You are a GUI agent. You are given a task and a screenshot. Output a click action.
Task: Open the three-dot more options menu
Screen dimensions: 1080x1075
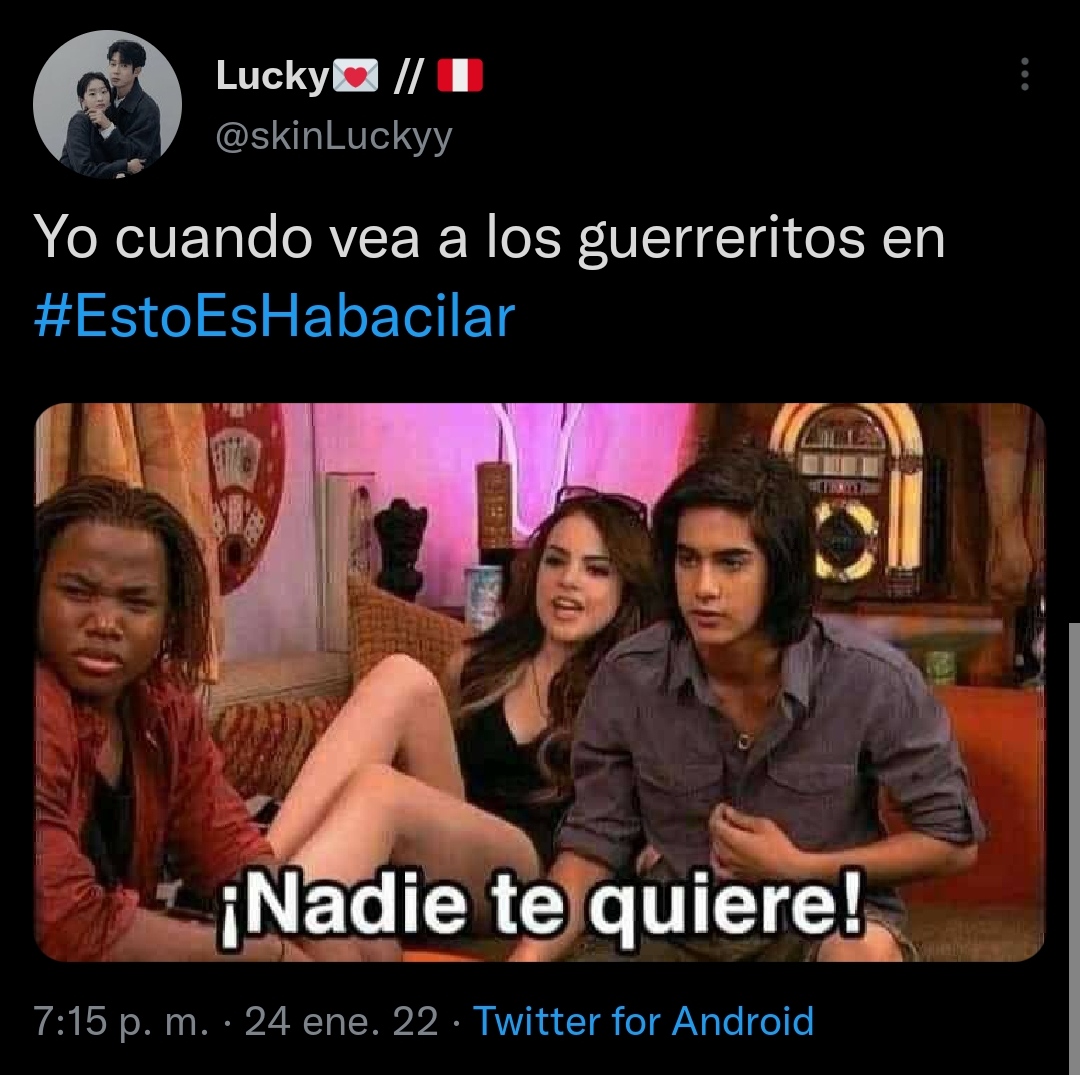click(x=1024, y=74)
